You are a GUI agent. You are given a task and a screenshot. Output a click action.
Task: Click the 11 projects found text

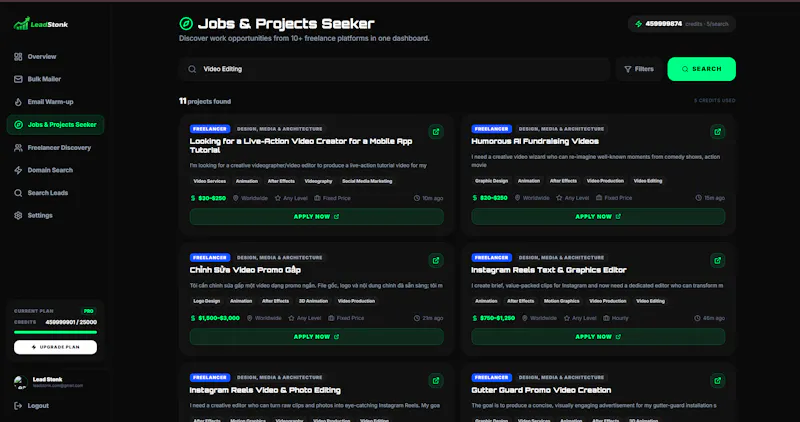tap(205, 101)
